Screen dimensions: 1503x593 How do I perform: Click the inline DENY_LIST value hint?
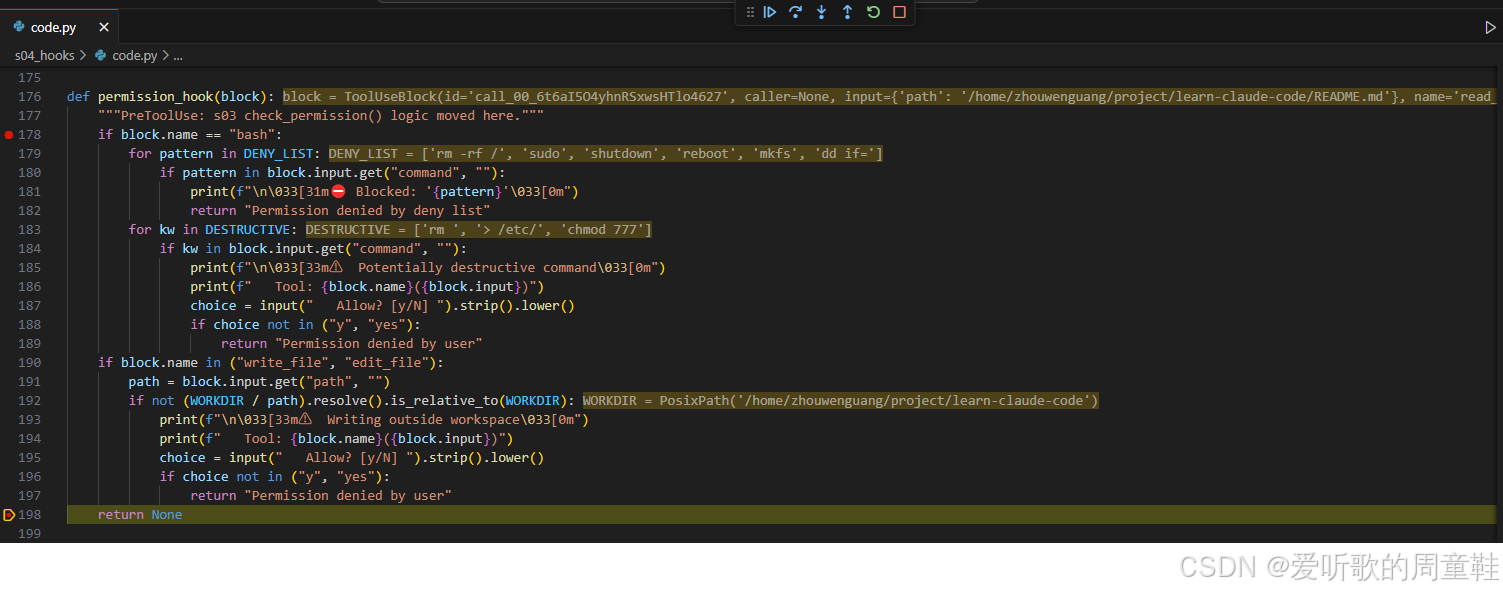click(x=605, y=153)
